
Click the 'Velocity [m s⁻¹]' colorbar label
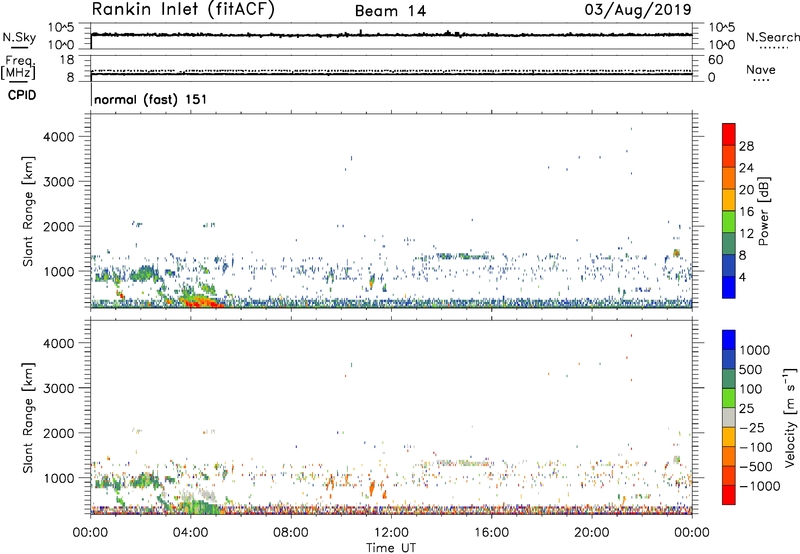pos(790,417)
